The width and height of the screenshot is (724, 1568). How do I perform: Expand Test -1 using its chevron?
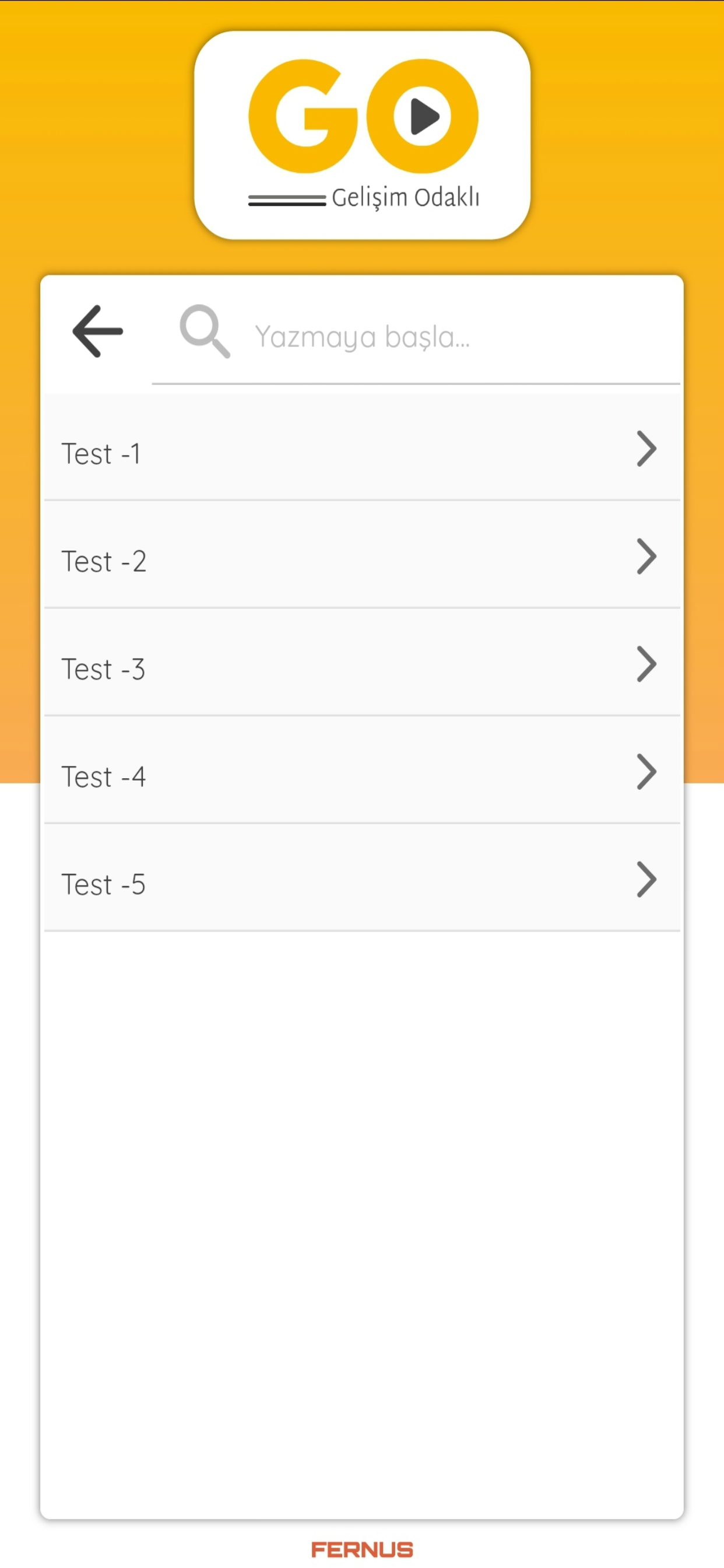pyautogui.click(x=646, y=449)
